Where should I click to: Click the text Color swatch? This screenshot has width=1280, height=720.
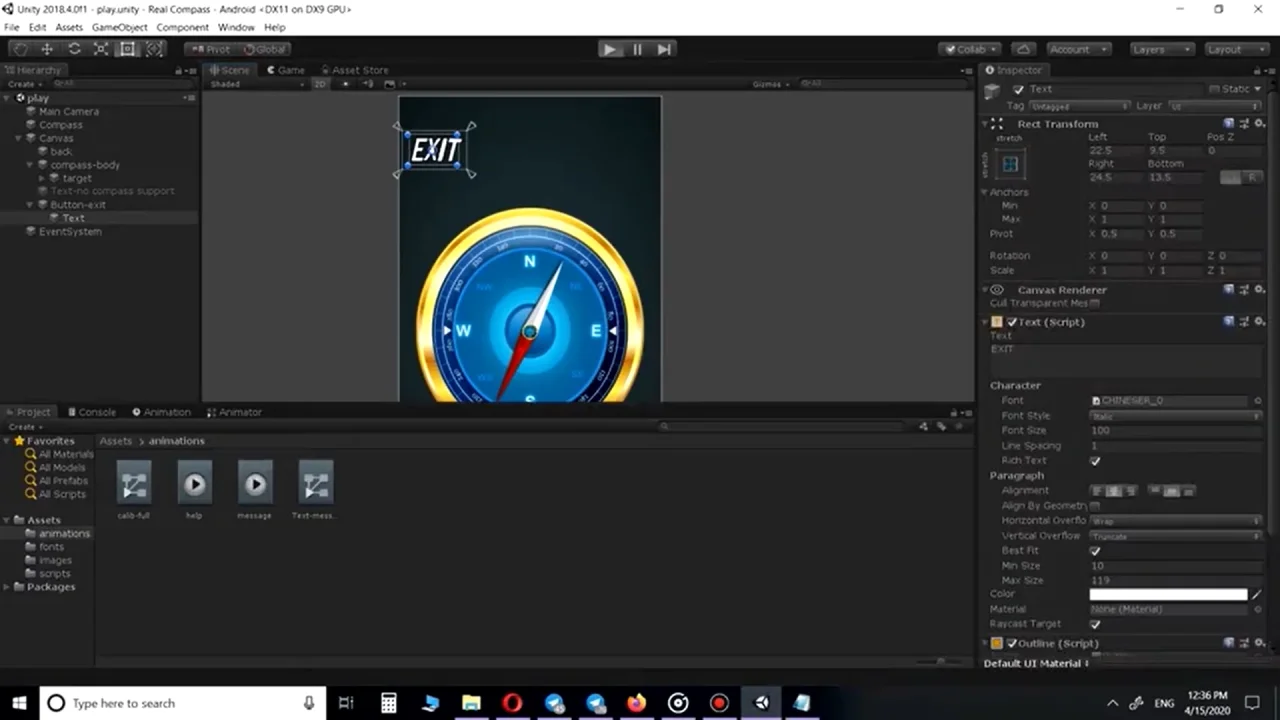point(1168,594)
